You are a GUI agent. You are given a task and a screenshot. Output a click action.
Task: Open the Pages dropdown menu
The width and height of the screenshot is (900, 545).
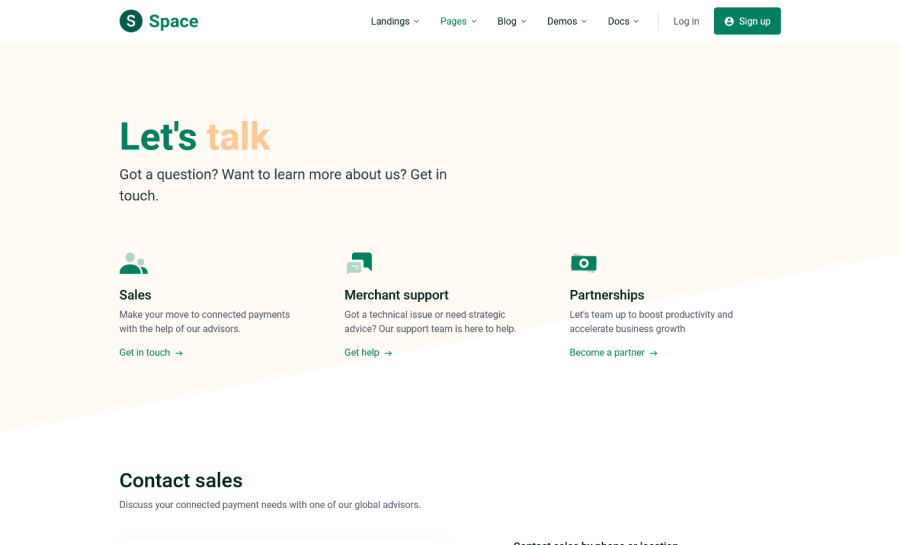458,21
